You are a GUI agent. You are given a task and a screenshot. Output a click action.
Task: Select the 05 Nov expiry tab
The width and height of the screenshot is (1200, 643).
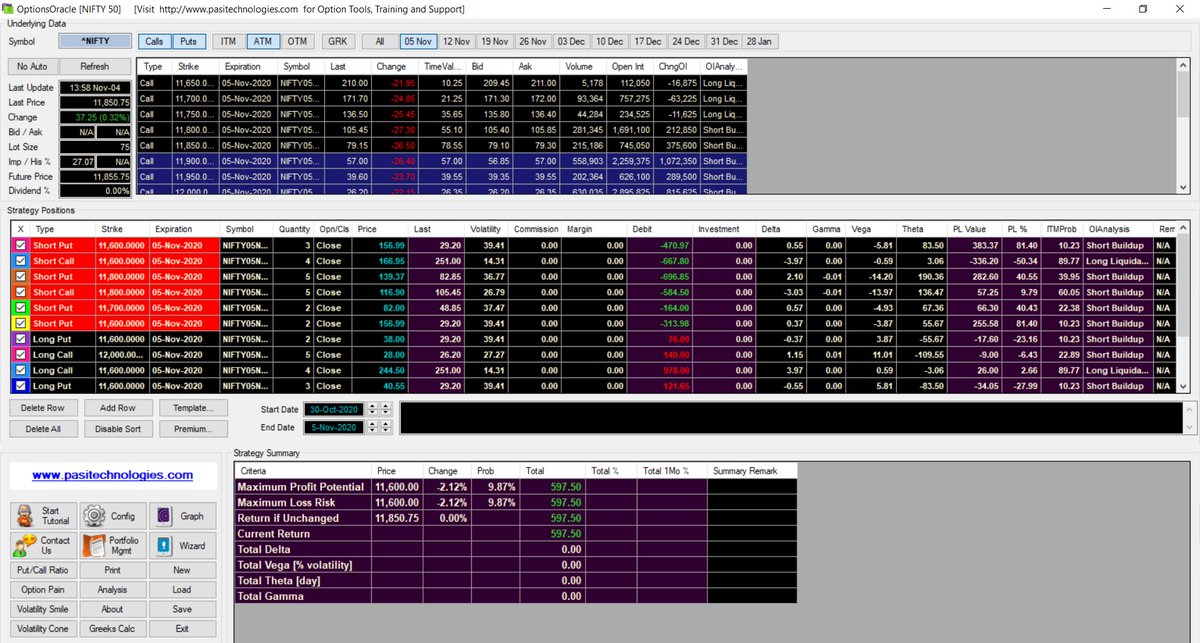click(417, 41)
